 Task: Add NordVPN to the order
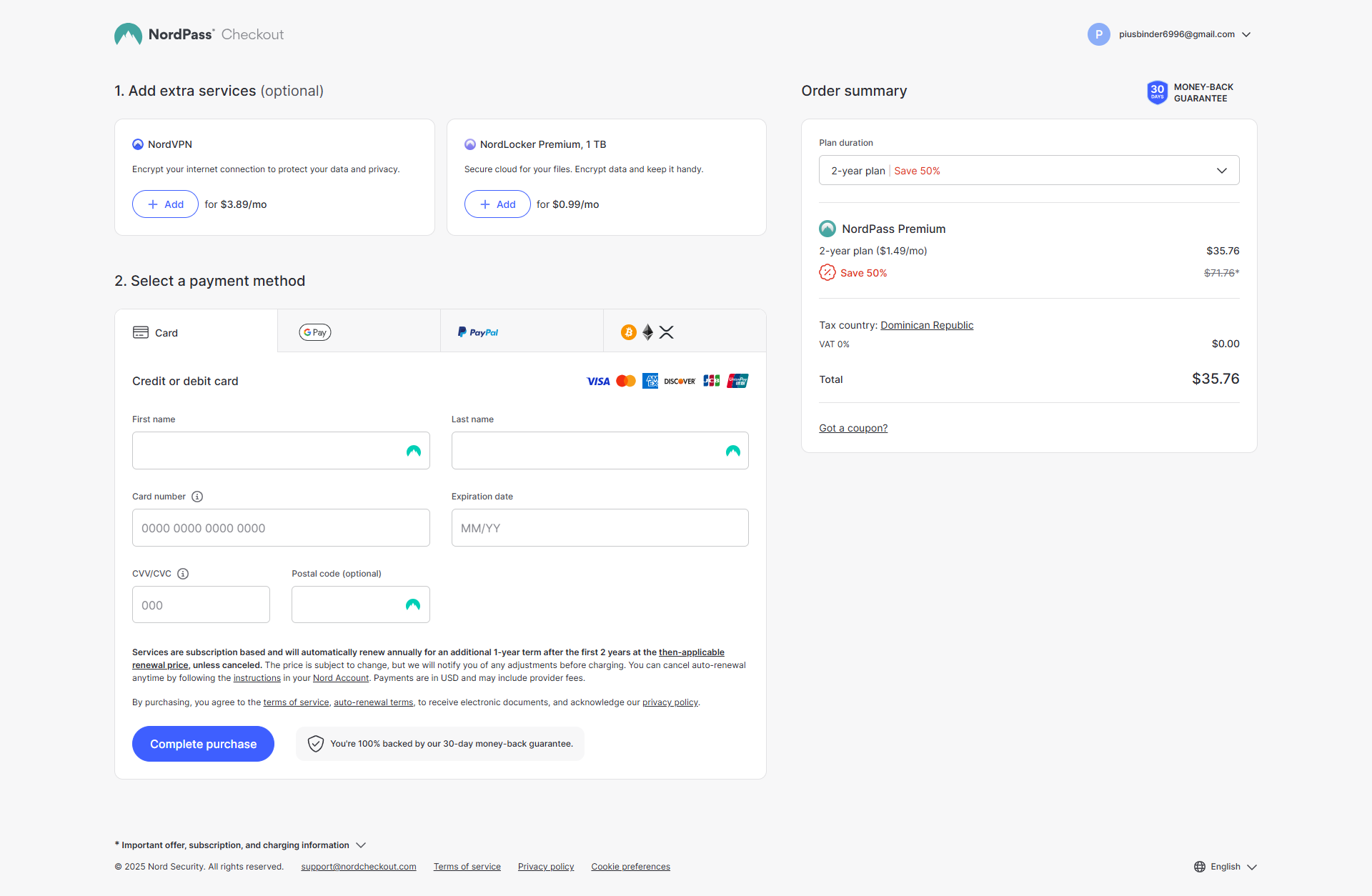tap(165, 204)
